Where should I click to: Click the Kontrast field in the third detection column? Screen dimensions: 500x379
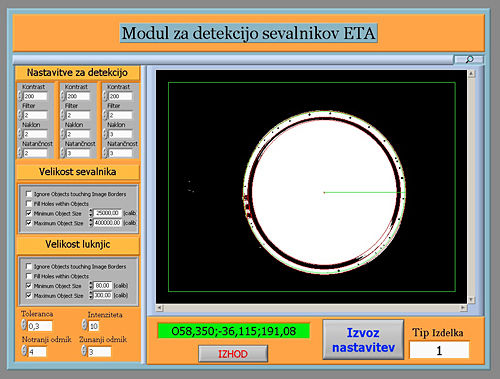tap(120, 96)
